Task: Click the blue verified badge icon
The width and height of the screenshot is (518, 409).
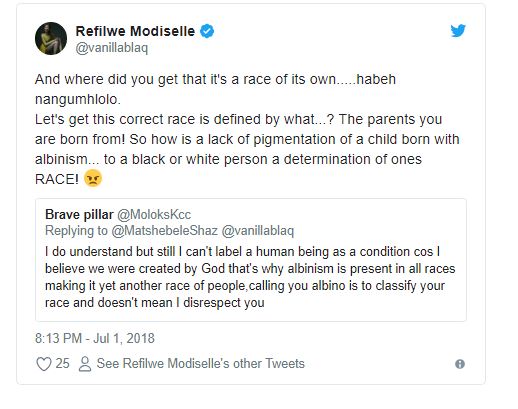Action: point(207,31)
